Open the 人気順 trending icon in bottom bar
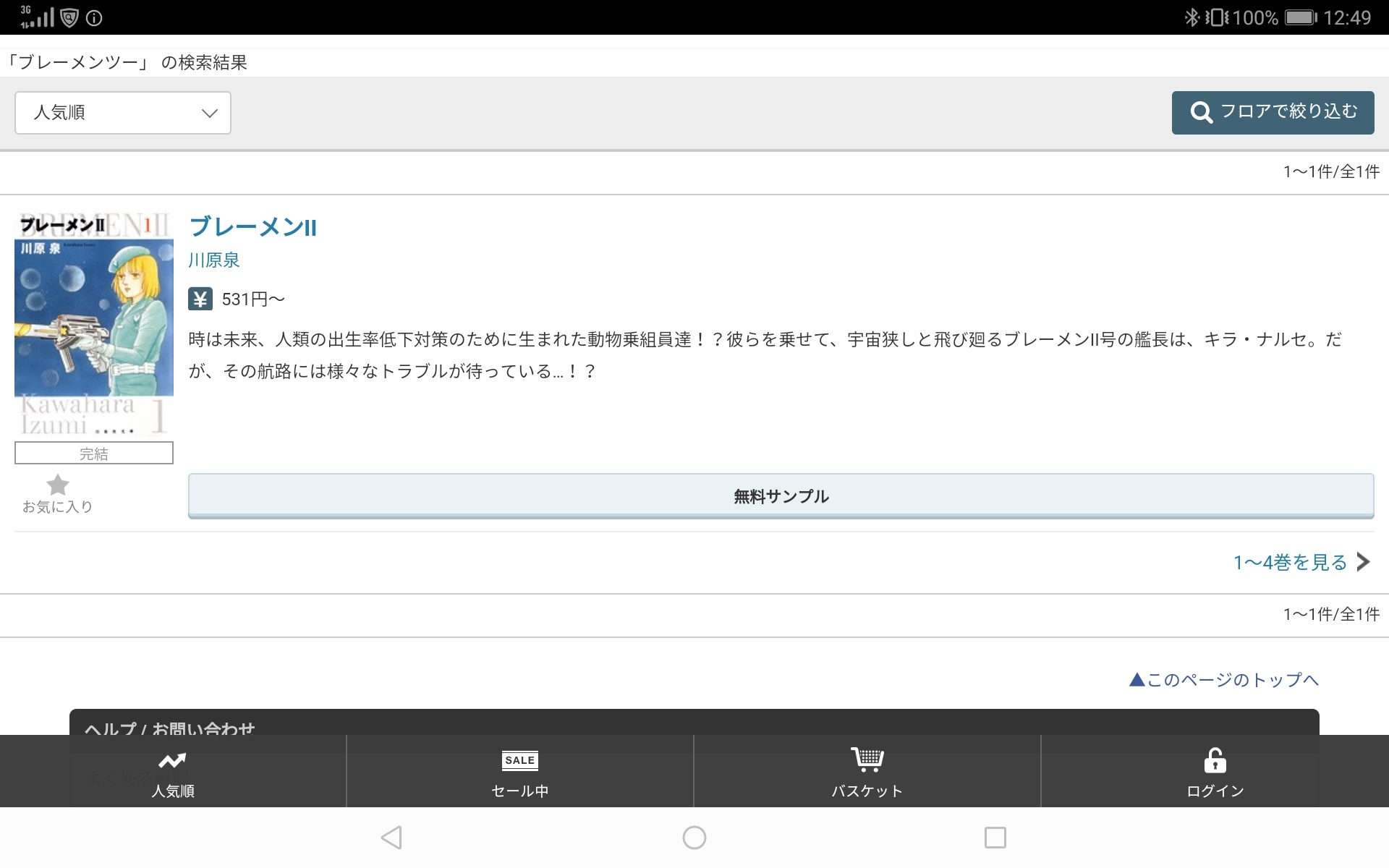Screen dimensions: 1389x868 (x=173, y=761)
